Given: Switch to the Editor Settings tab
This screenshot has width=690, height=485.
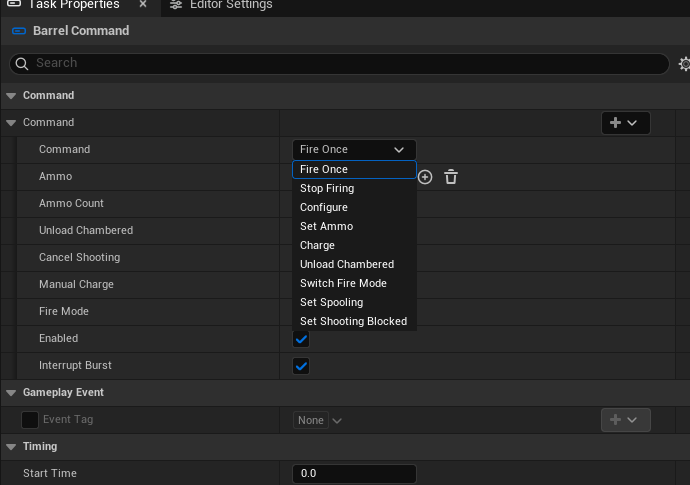Looking at the screenshot, I should 221,5.
